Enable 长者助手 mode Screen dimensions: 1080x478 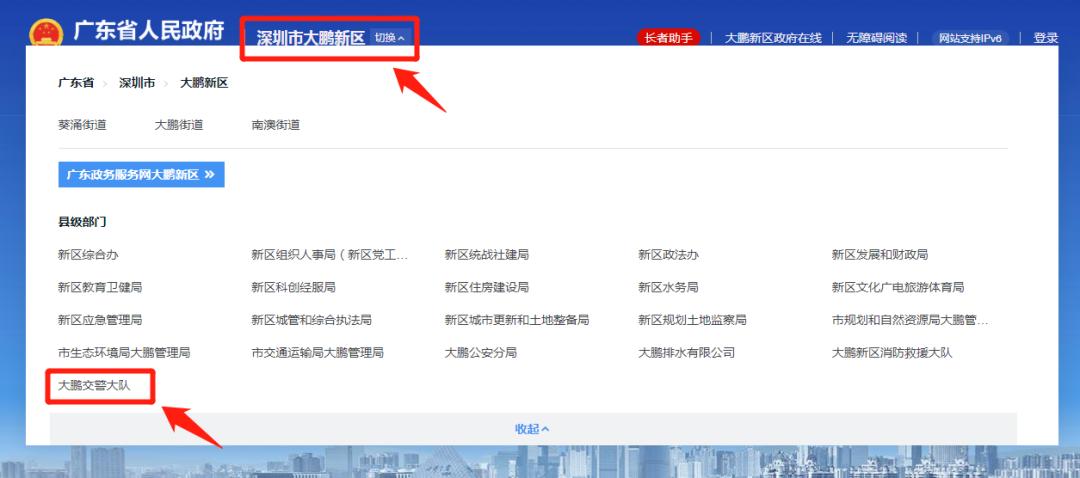click(x=668, y=38)
